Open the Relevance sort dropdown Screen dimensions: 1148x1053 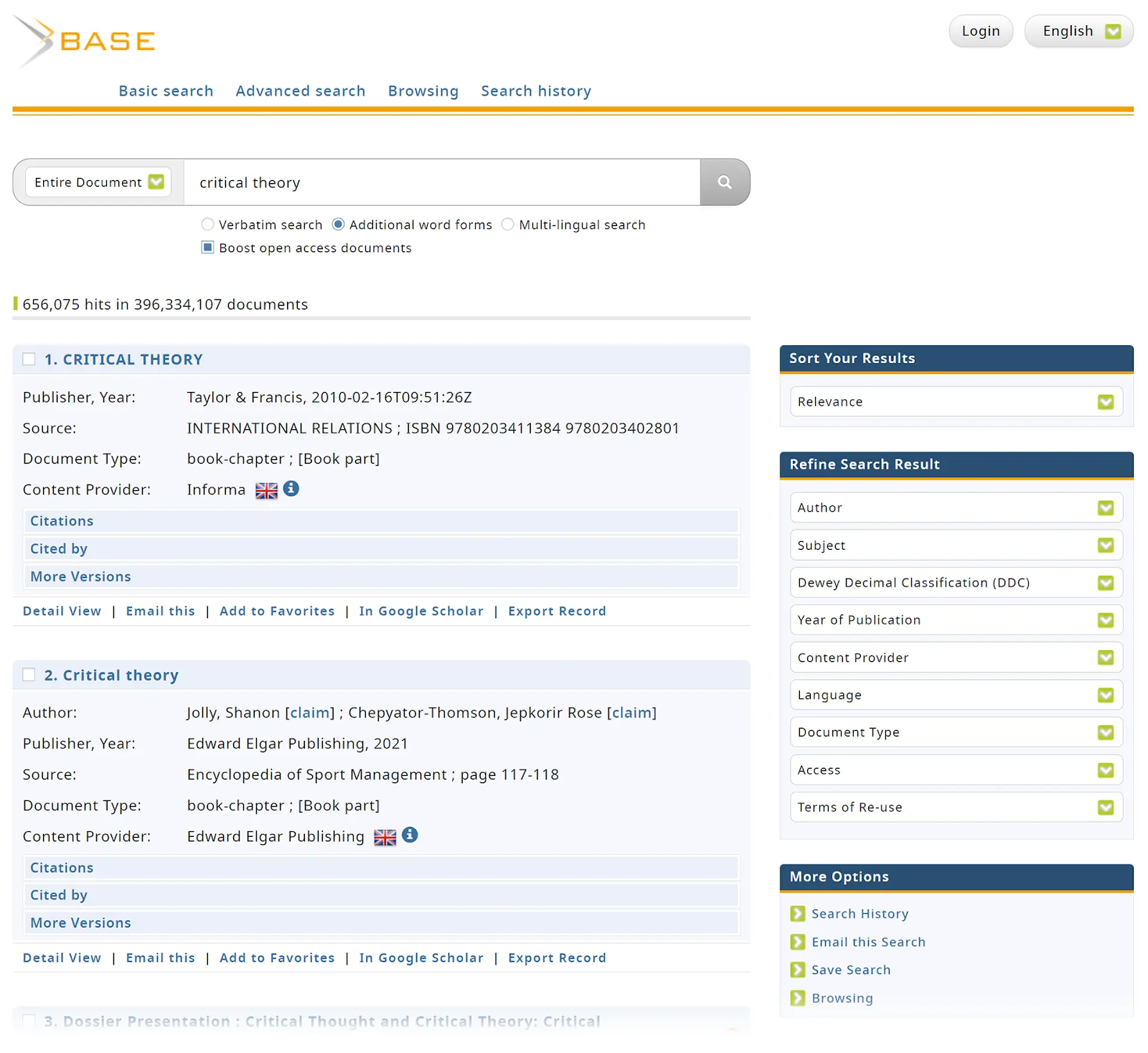(x=956, y=402)
